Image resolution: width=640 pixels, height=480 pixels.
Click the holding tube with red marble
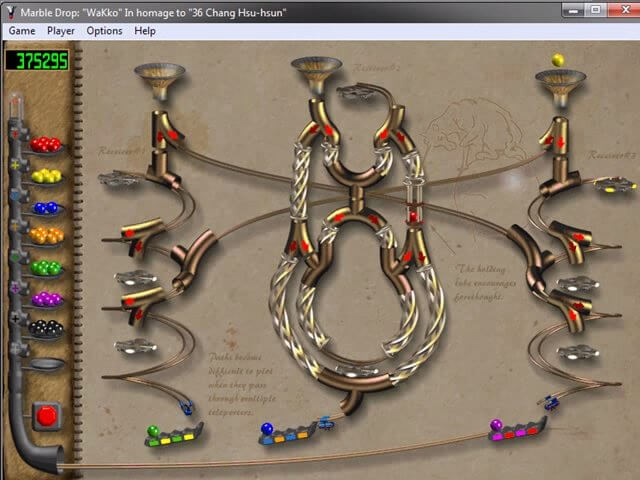point(413,203)
